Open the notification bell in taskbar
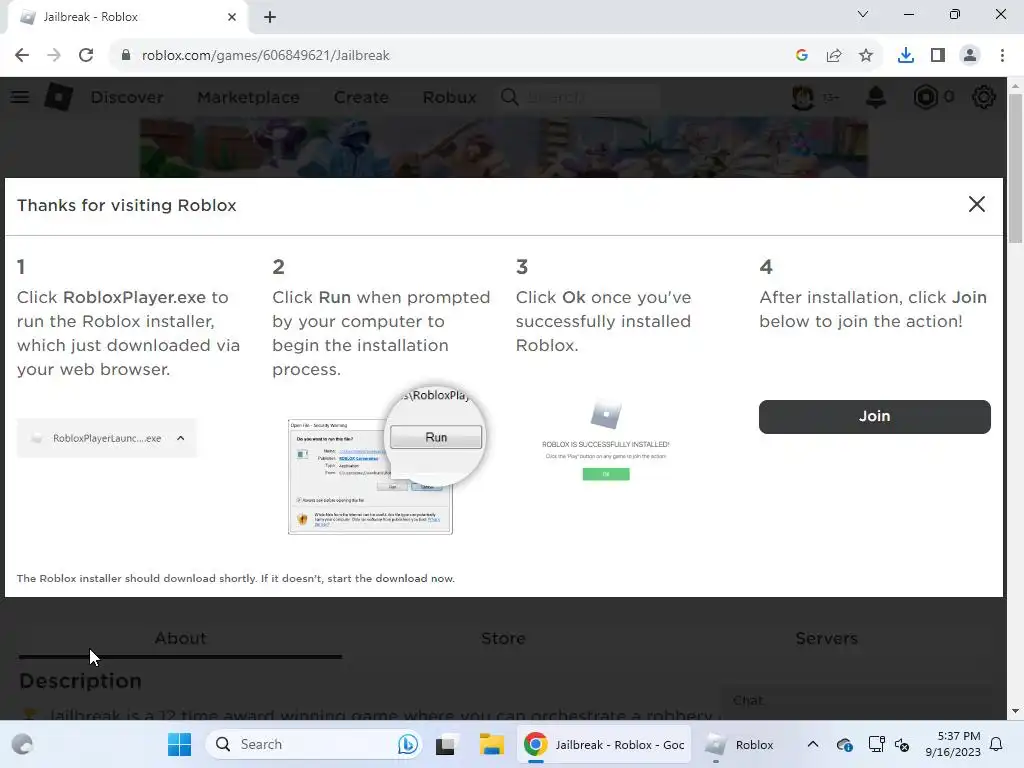Viewport: 1024px width, 768px height. click(x=997, y=744)
